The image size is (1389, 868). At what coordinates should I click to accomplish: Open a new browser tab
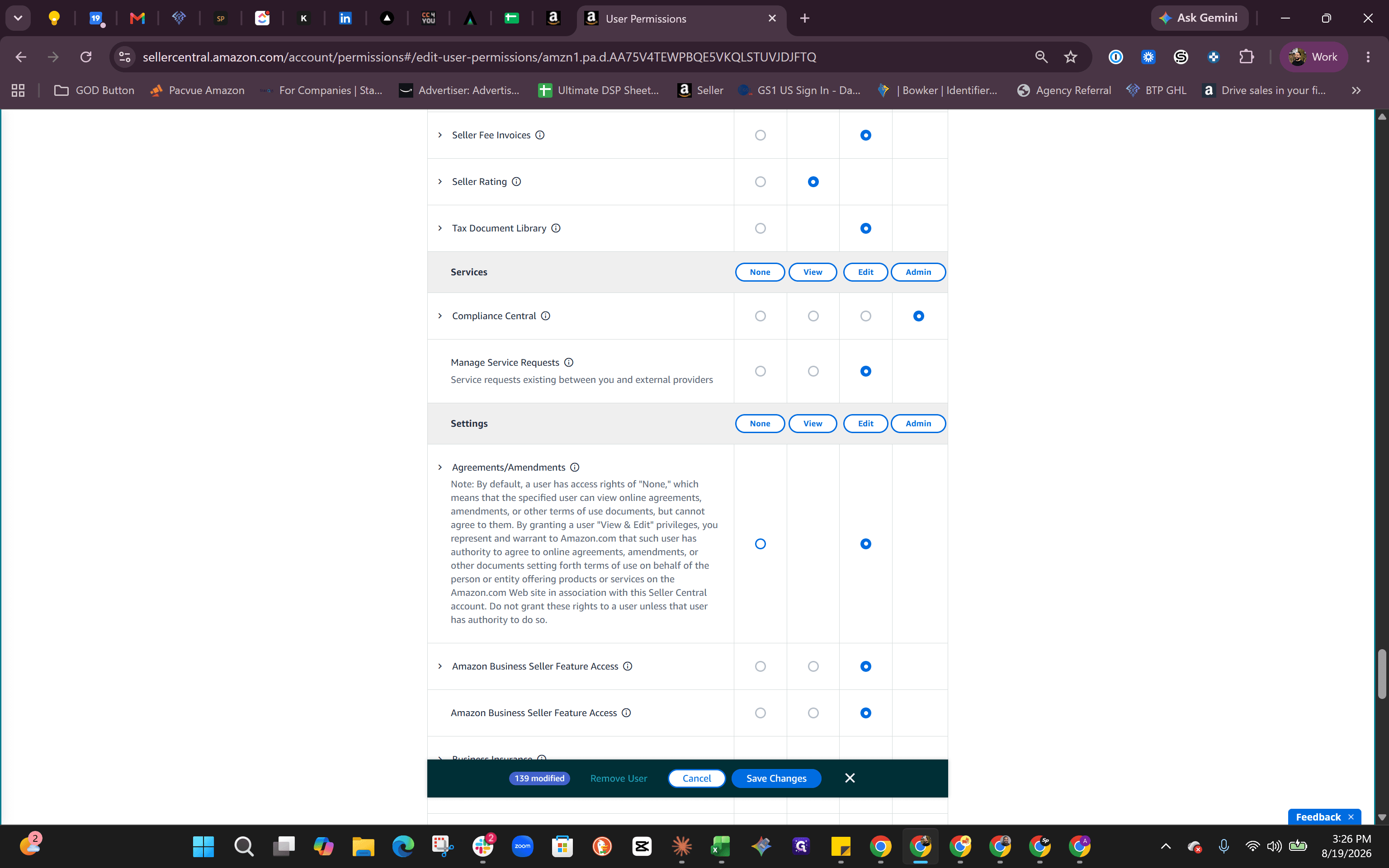click(x=805, y=19)
